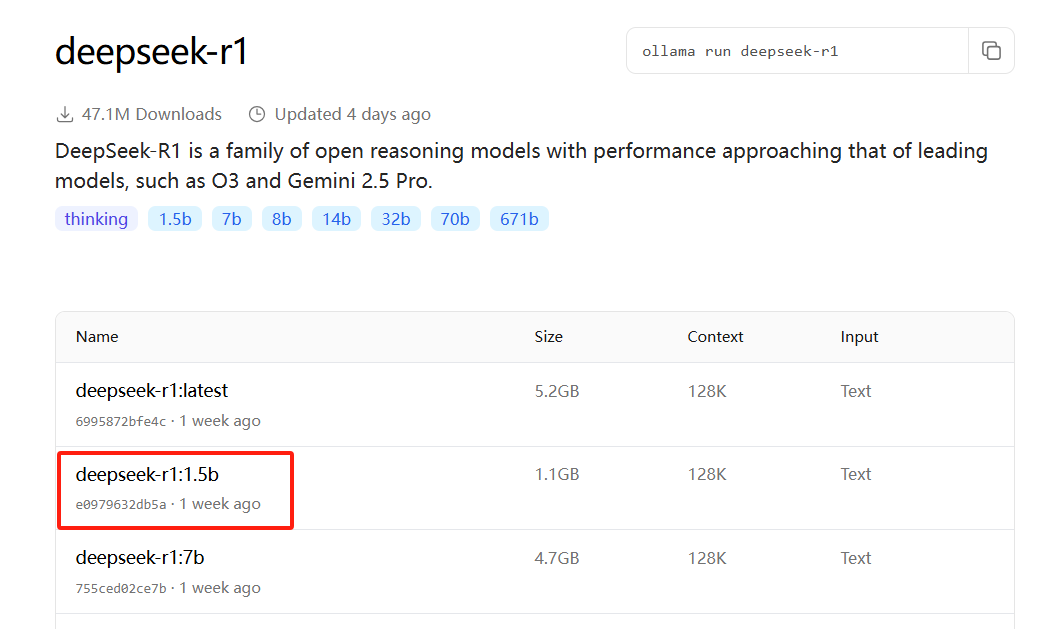Click Text input in the 1.5b row
Screen dimensions: 1062x629
click(855, 475)
